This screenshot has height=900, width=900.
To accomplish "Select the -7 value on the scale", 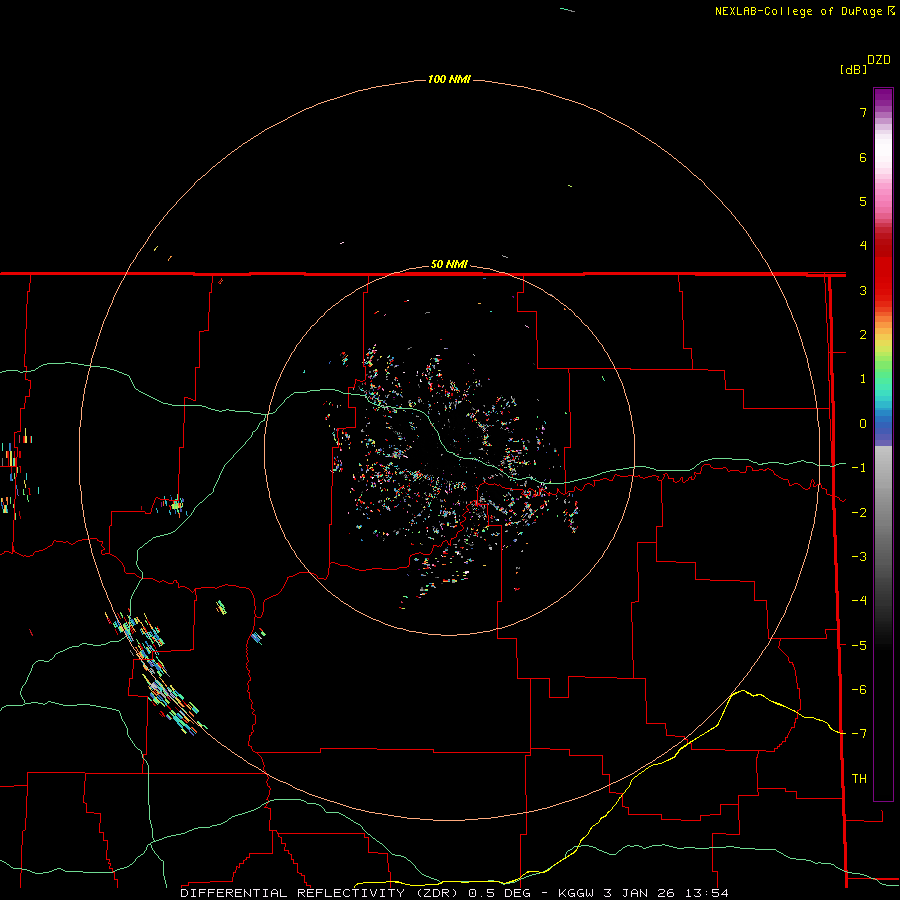I will tap(859, 734).
